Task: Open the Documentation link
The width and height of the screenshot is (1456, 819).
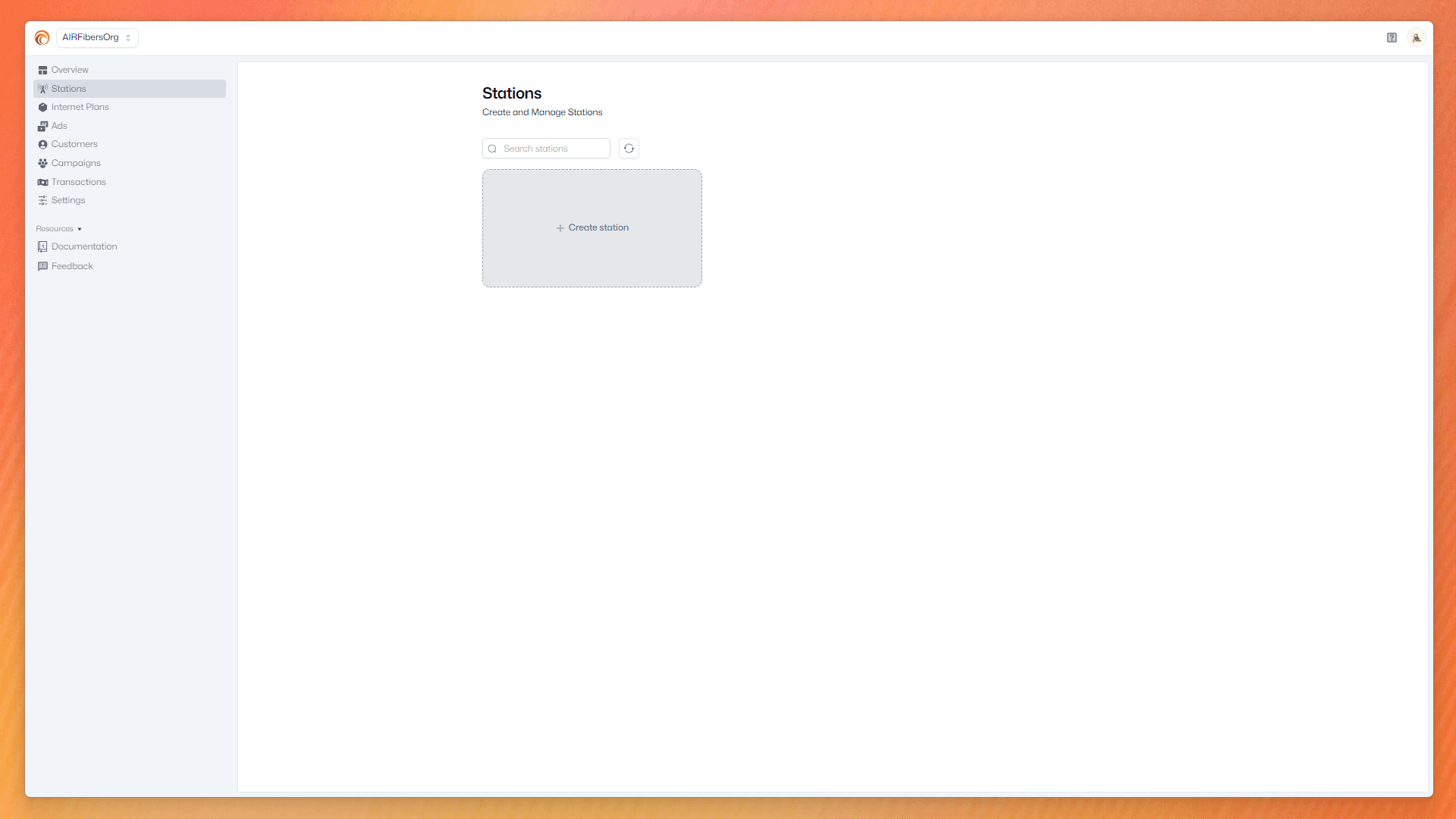Action: tap(84, 246)
